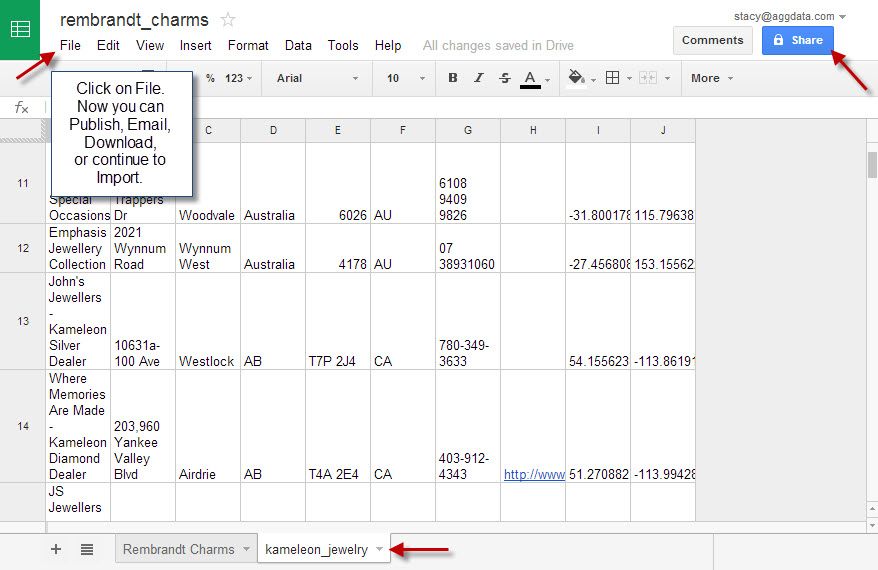Select column C header
Image resolution: width=878 pixels, height=570 pixels.
[208, 130]
